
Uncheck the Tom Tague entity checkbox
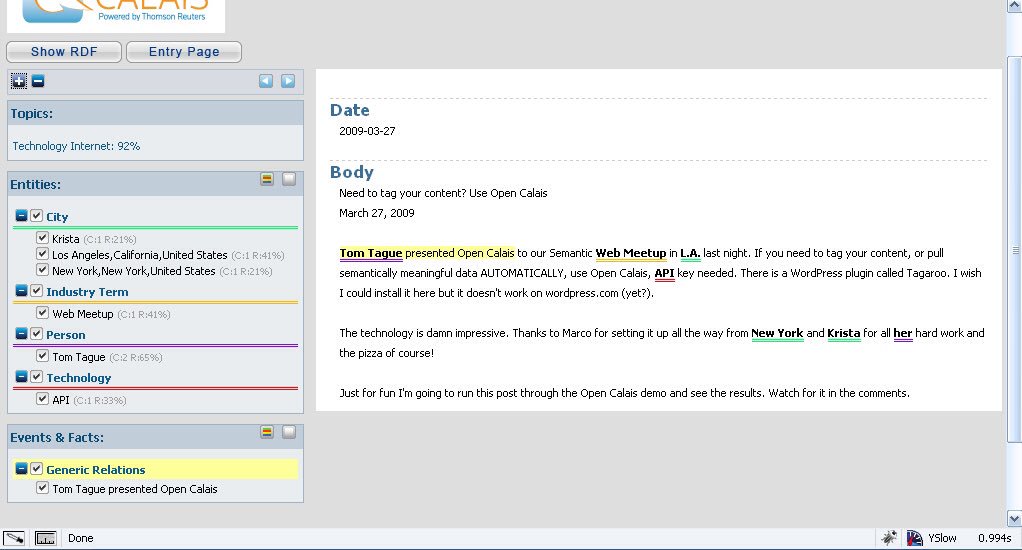(42, 356)
